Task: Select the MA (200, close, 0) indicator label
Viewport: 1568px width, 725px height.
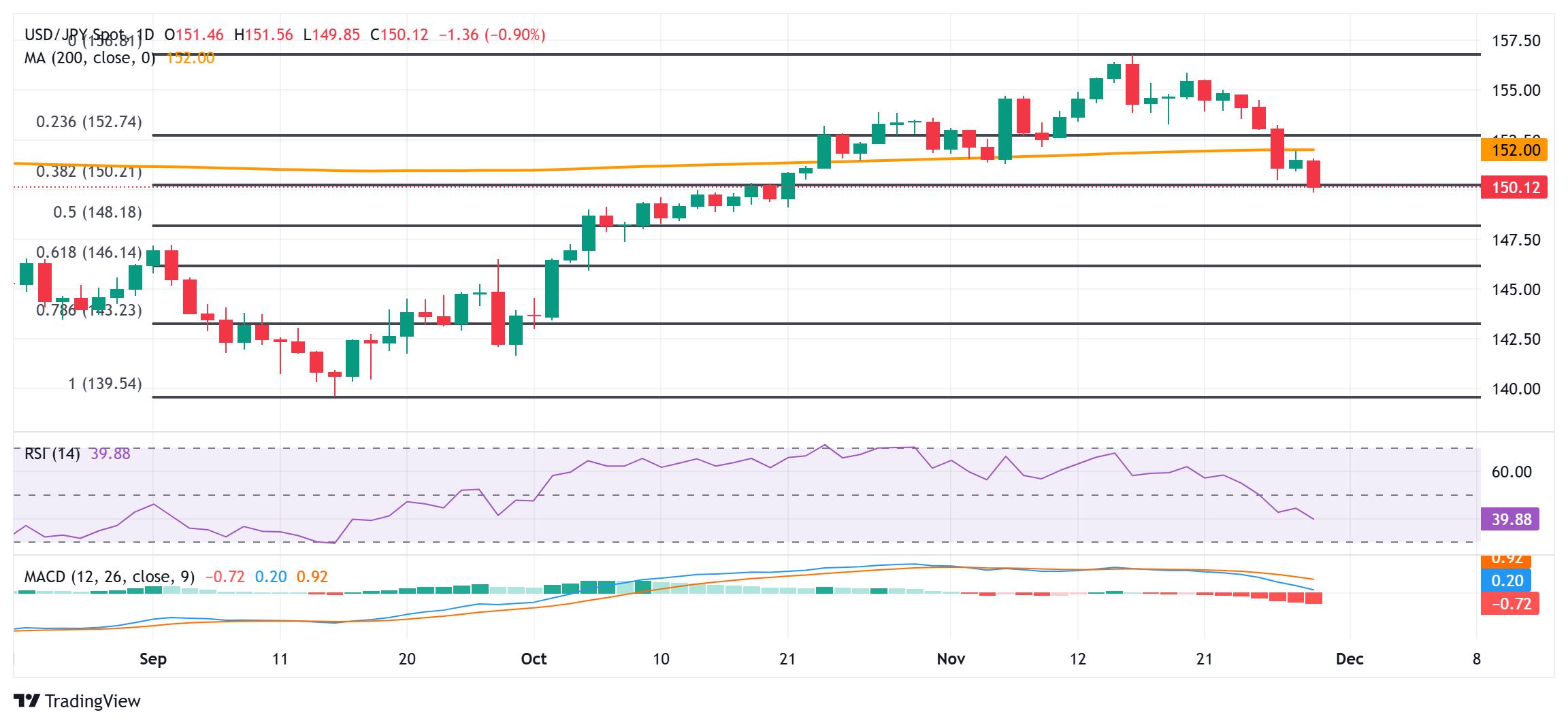Action: (x=90, y=58)
